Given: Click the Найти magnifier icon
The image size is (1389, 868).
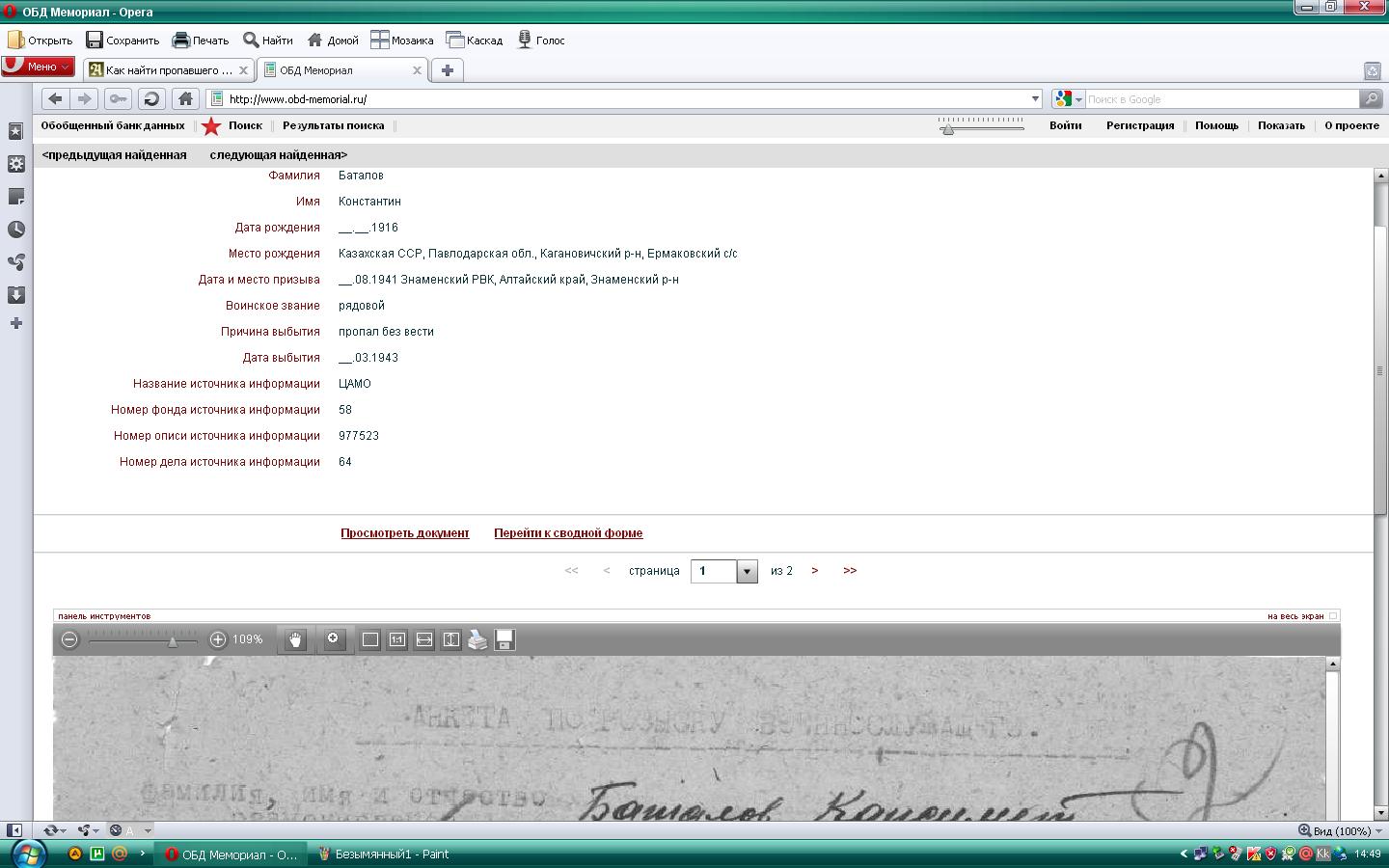Looking at the screenshot, I should [251, 40].
